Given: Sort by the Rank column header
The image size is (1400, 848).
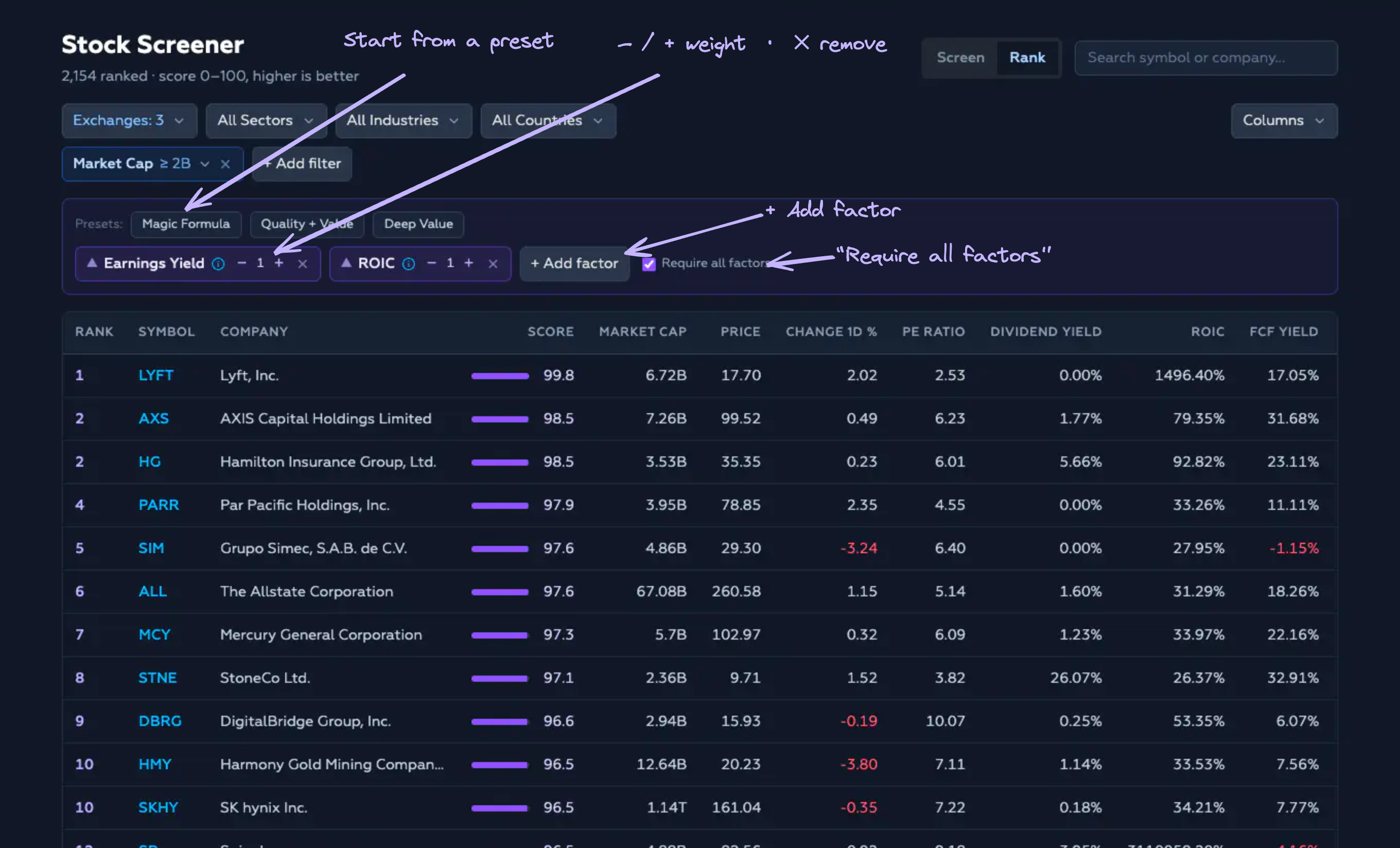Looking at the screenshot, I should click(x=94, y=332).
